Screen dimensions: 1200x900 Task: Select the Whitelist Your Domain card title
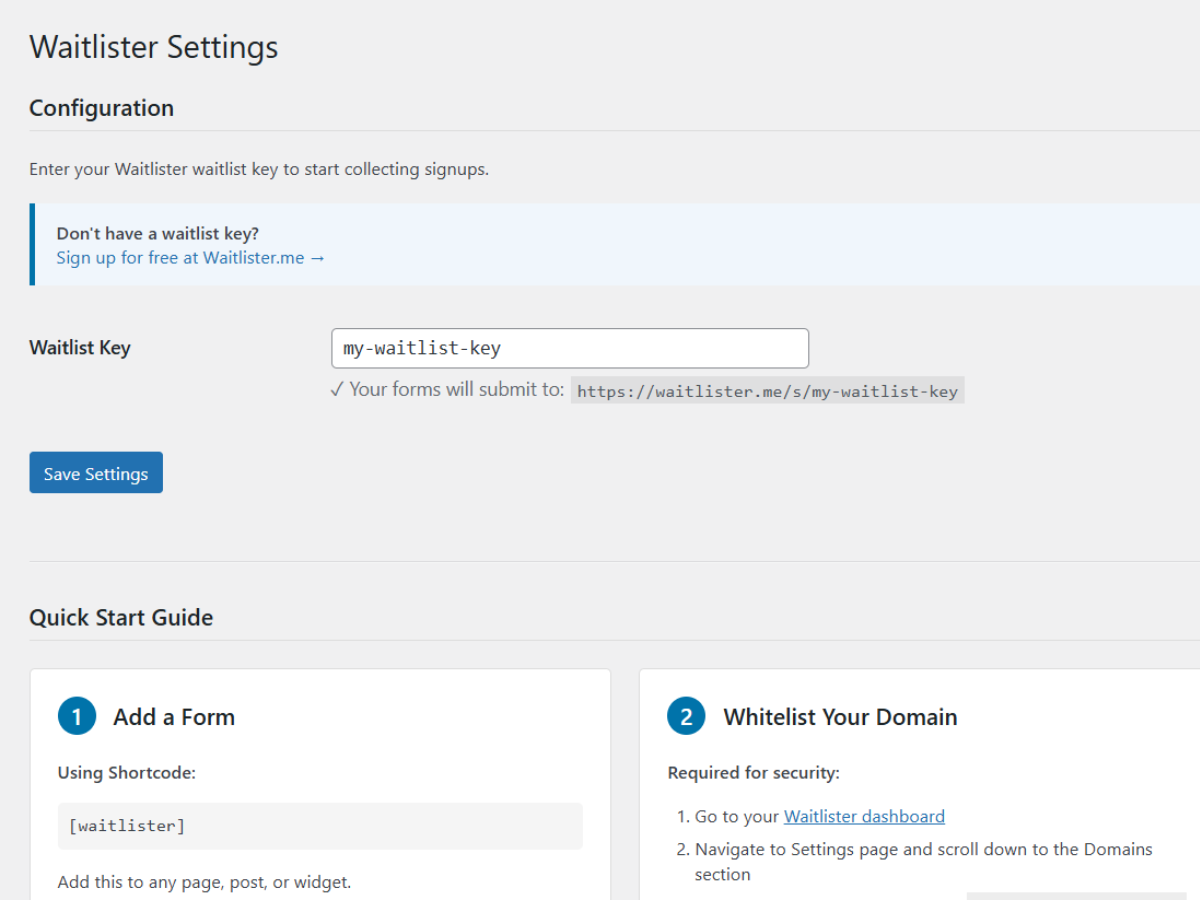[x=840, y=717]
